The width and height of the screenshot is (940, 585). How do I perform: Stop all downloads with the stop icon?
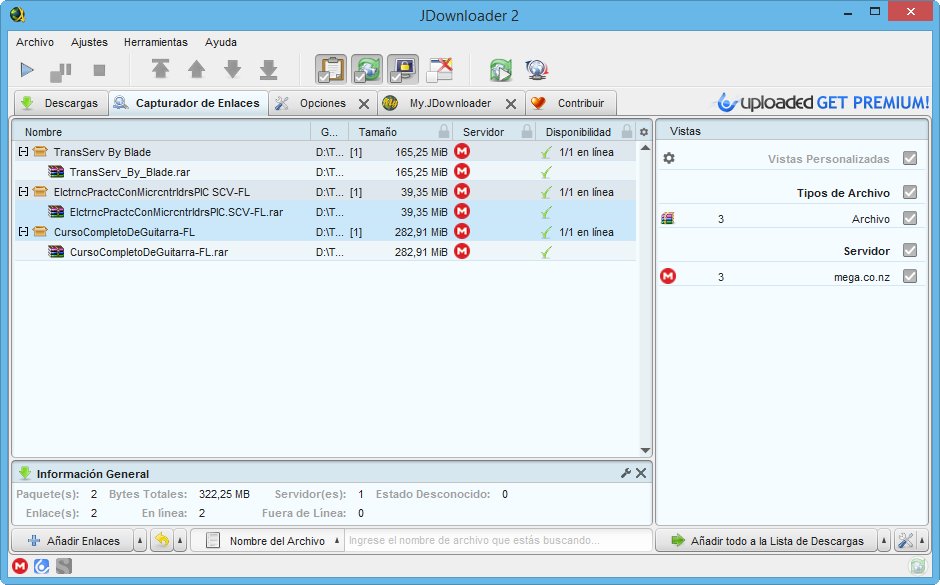coord(100,70)
